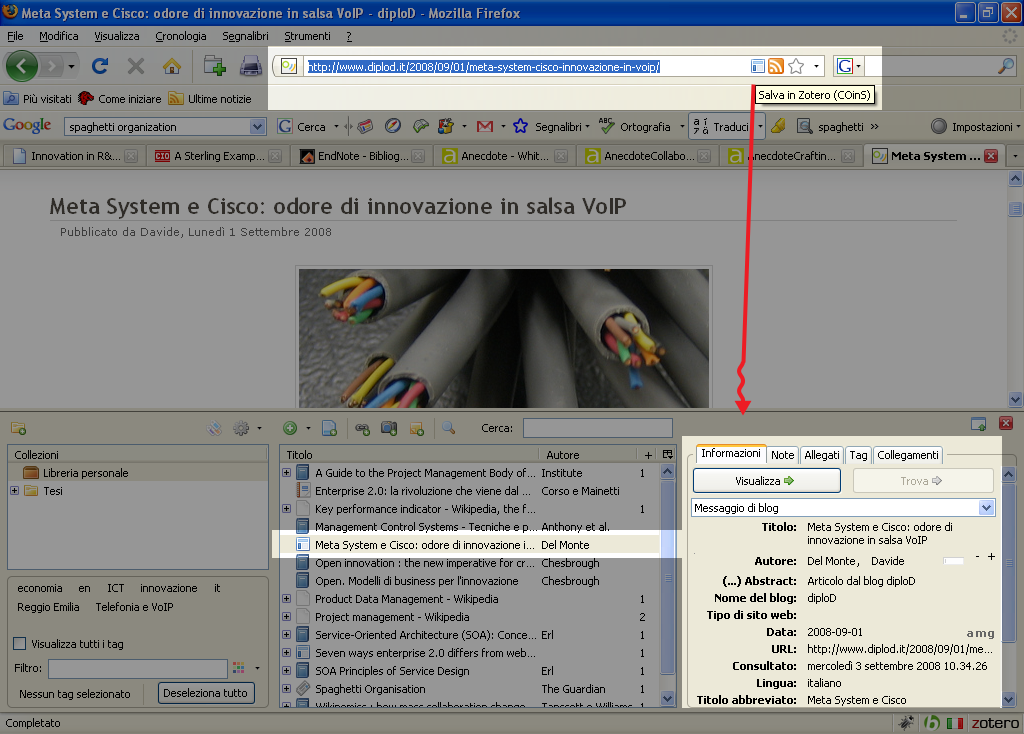Switch to the 'EndNote - Bibliog...' browser tab

[362, 156]
